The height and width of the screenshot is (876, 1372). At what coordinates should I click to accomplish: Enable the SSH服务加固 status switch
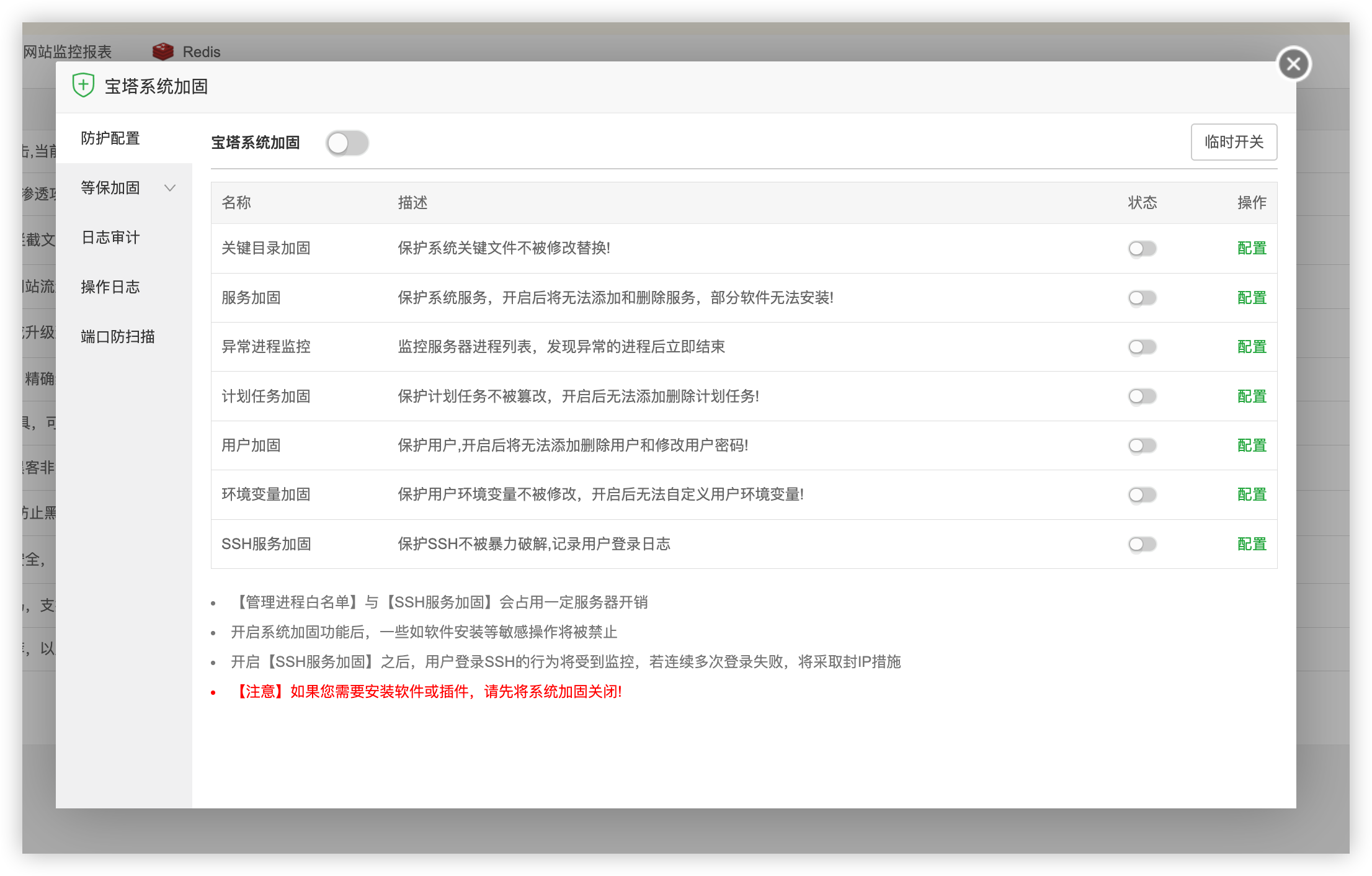pyautogui.click(x=1142, y=544)
